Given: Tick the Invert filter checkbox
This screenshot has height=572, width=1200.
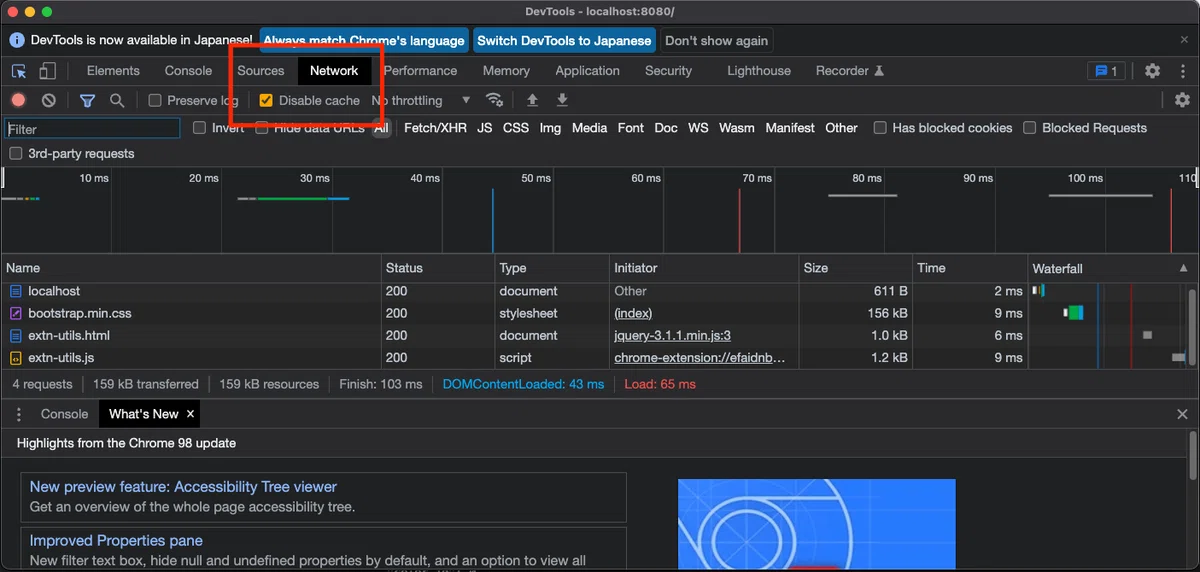Looking at the screenshot, I should pyautogui.click(x=200, y=128).
